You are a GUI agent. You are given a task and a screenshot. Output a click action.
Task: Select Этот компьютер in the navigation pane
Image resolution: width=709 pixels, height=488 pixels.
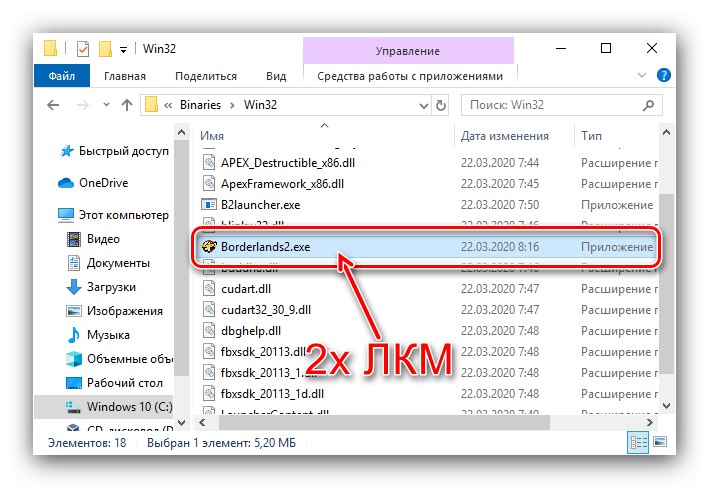coord(123,215)
